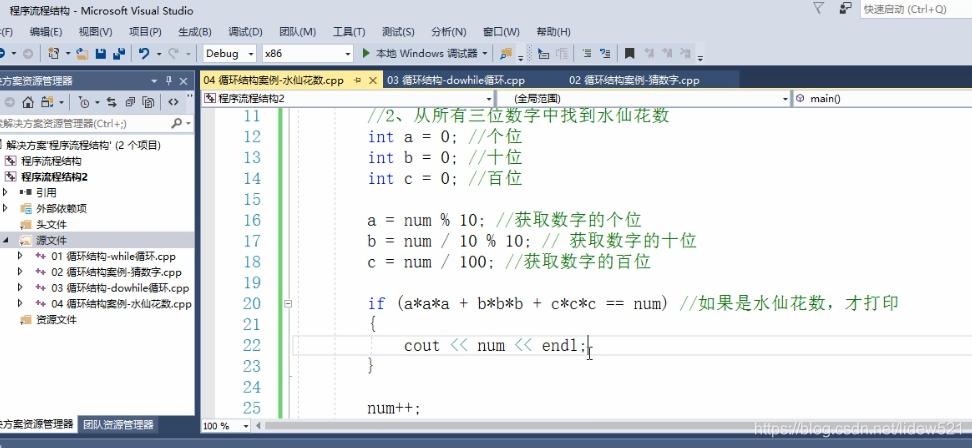Click the Home icon in Solution Explorer
Screen dimensions: 972x448
coord(28,102)
